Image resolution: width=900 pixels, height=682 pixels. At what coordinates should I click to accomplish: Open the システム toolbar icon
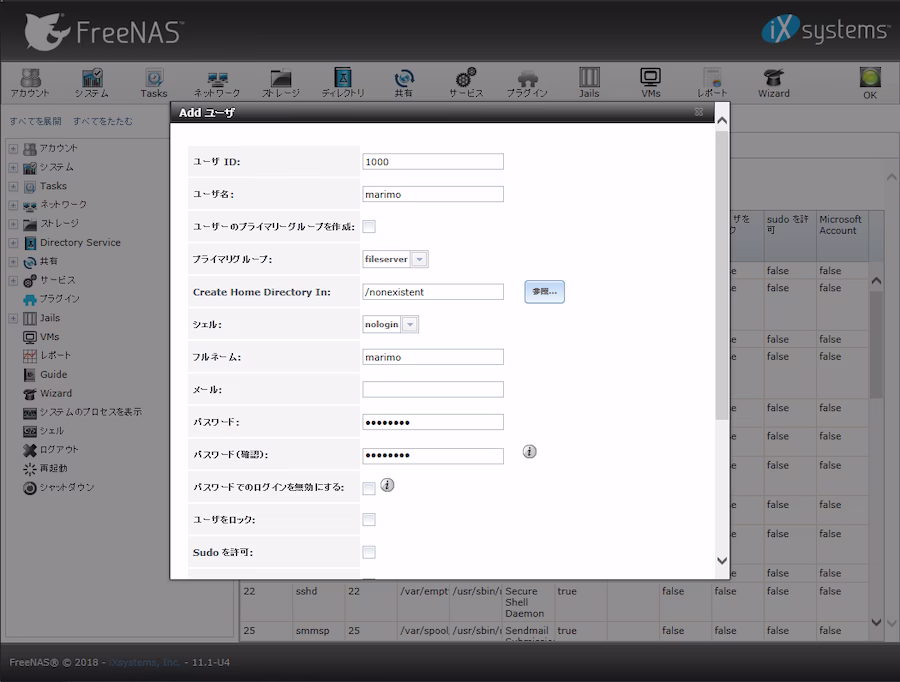tap(92, 83)
